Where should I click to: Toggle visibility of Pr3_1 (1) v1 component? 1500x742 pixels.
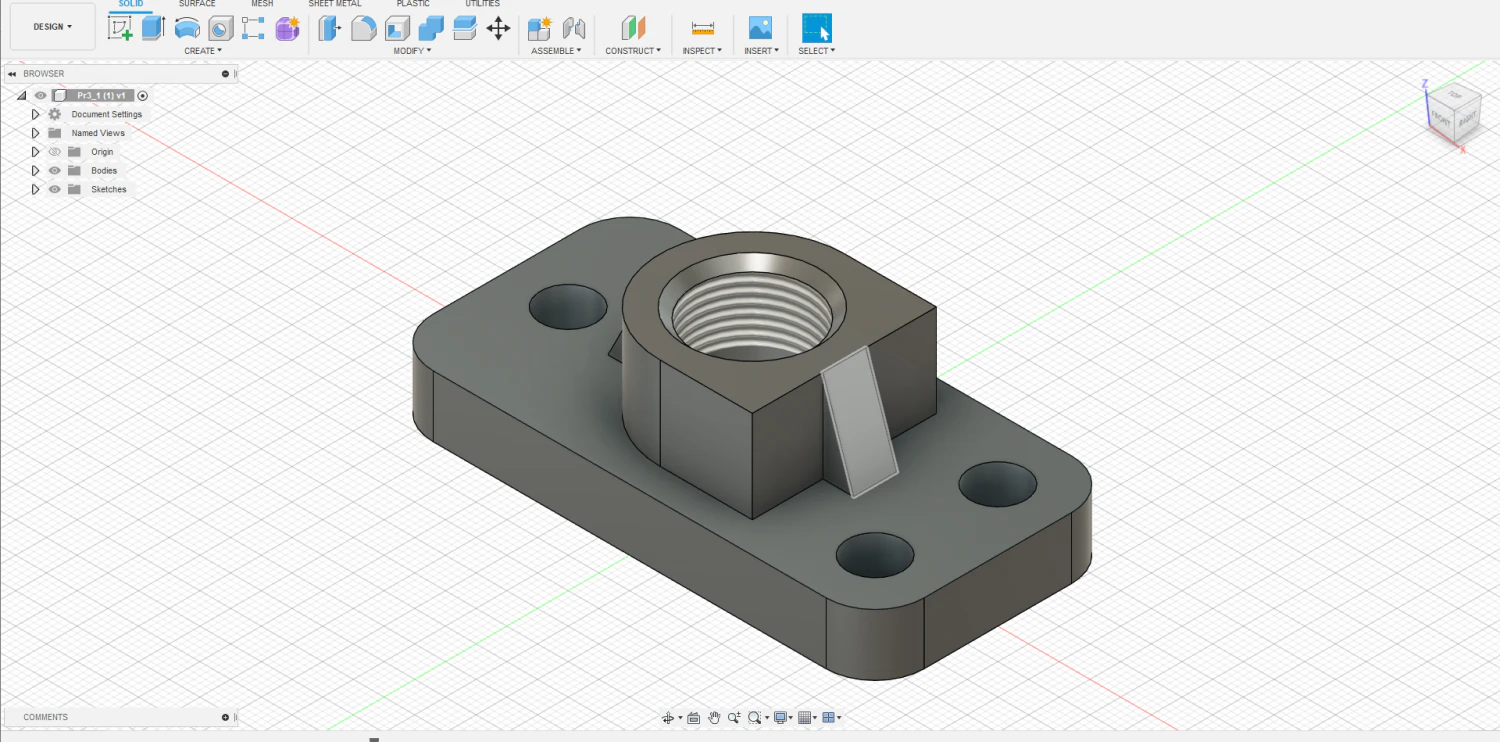[x=41, y=96]
